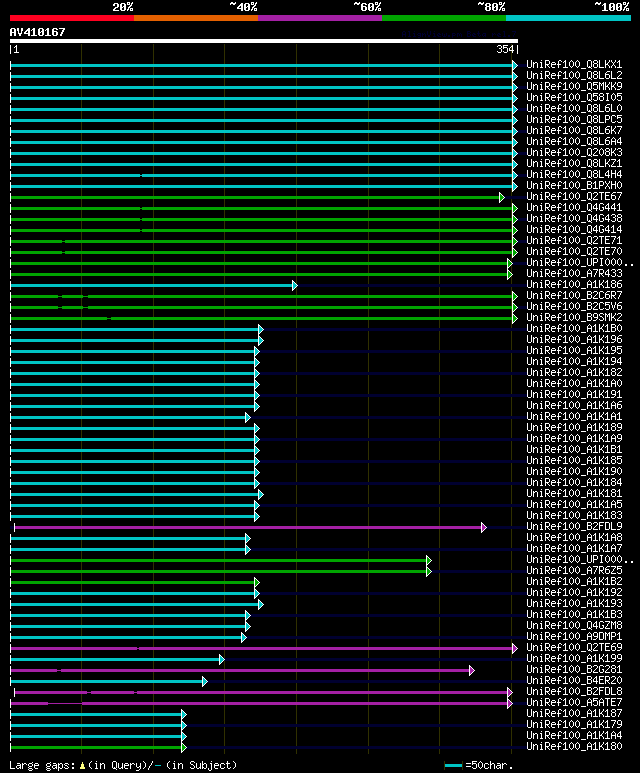The height and width of the screenshot is (773, 640).
Task: Select label UniRef100_B2C6R7
Action: click(x=574, y=295)
